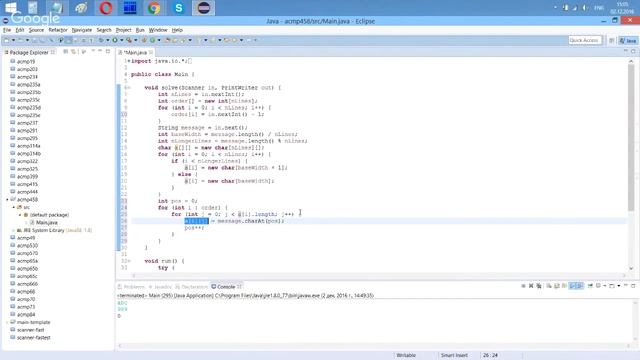Click the New file toolbar icon

7,40
